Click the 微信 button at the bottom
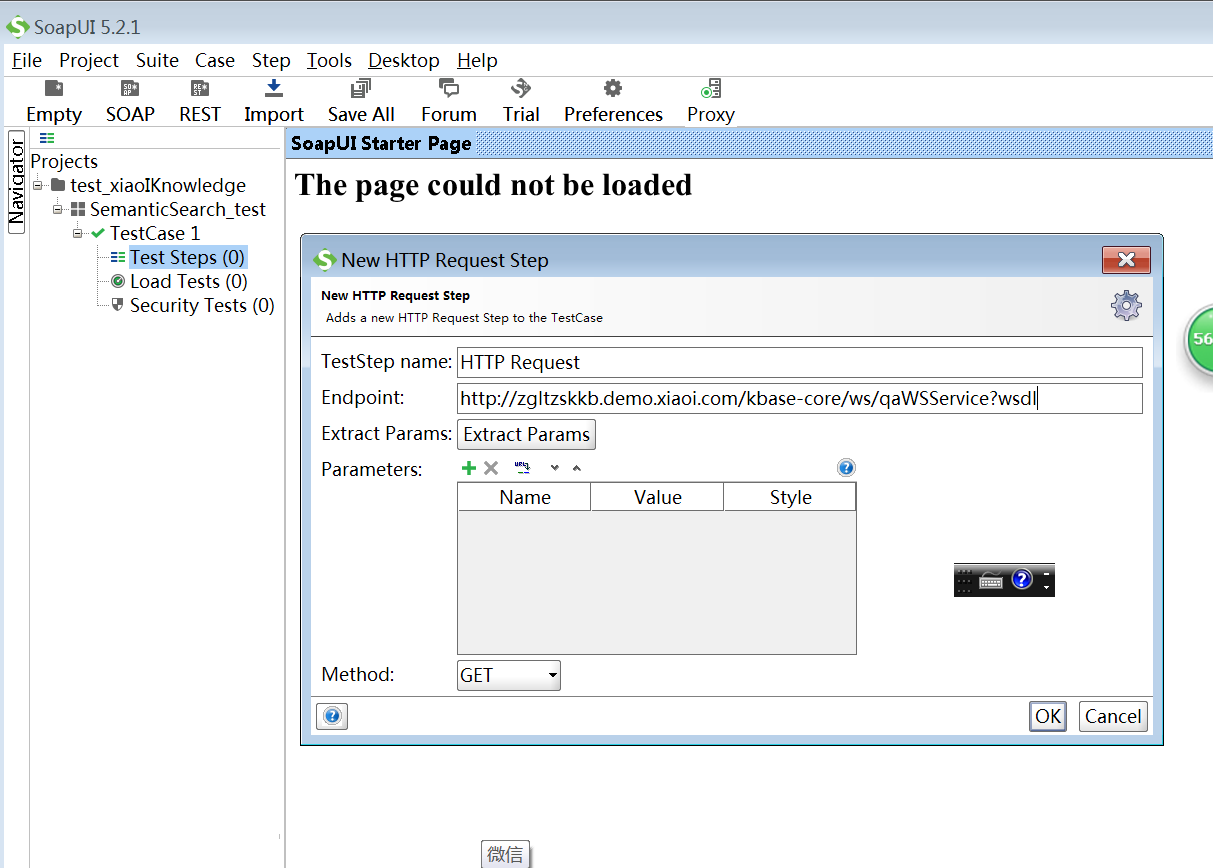 [505, 854]
